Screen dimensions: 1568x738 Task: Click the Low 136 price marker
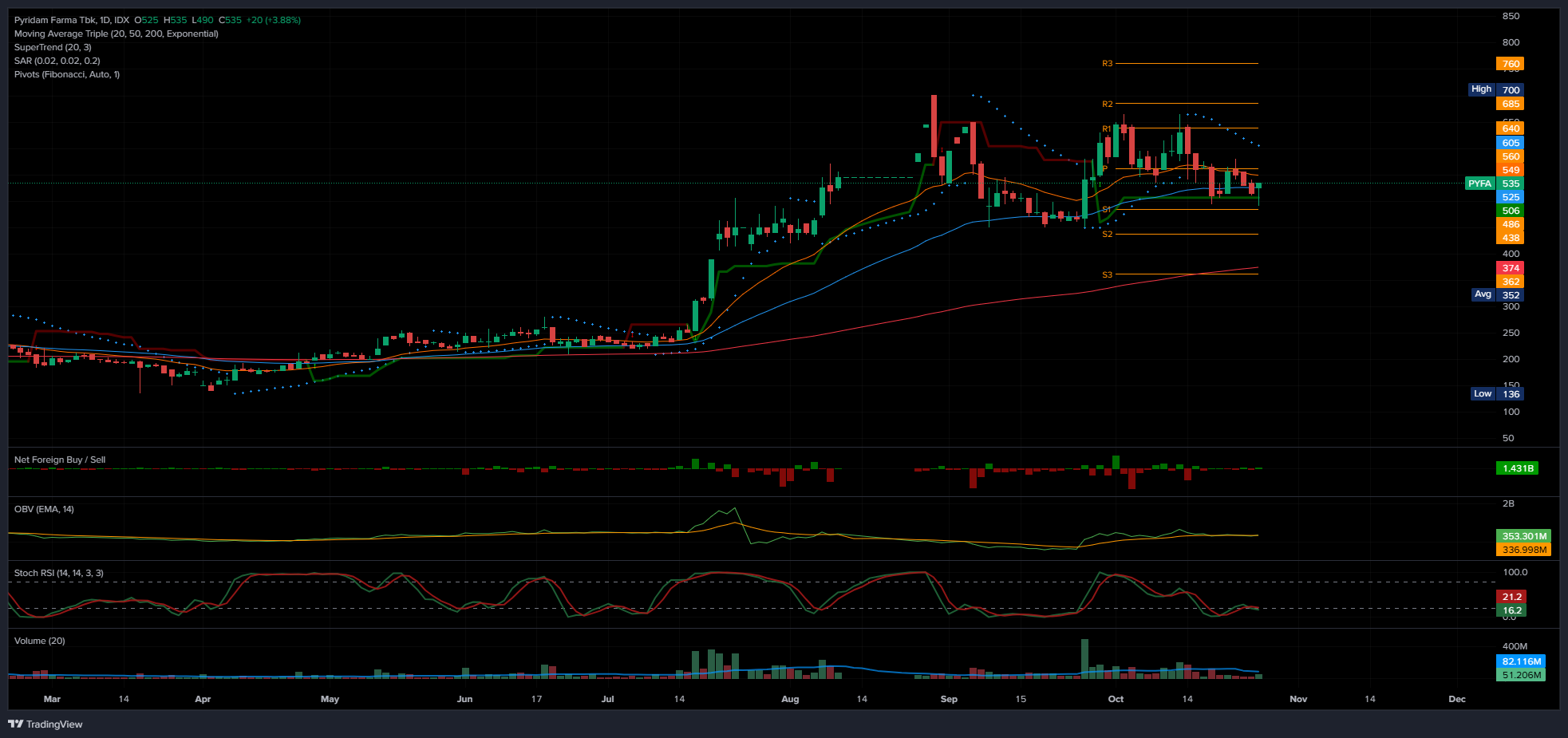[1496, 394]
